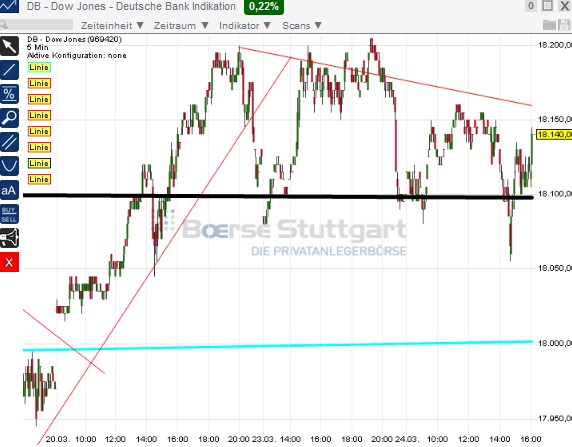Click the chart icon beside the window title

[9, 6]
